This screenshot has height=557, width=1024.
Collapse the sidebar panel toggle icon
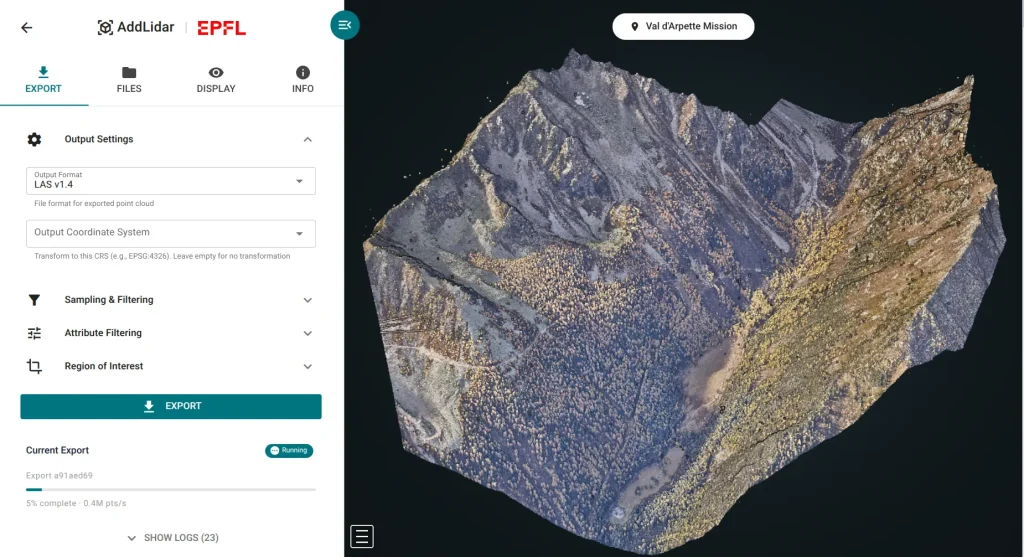pyautogui.click(x=345, y=25)
